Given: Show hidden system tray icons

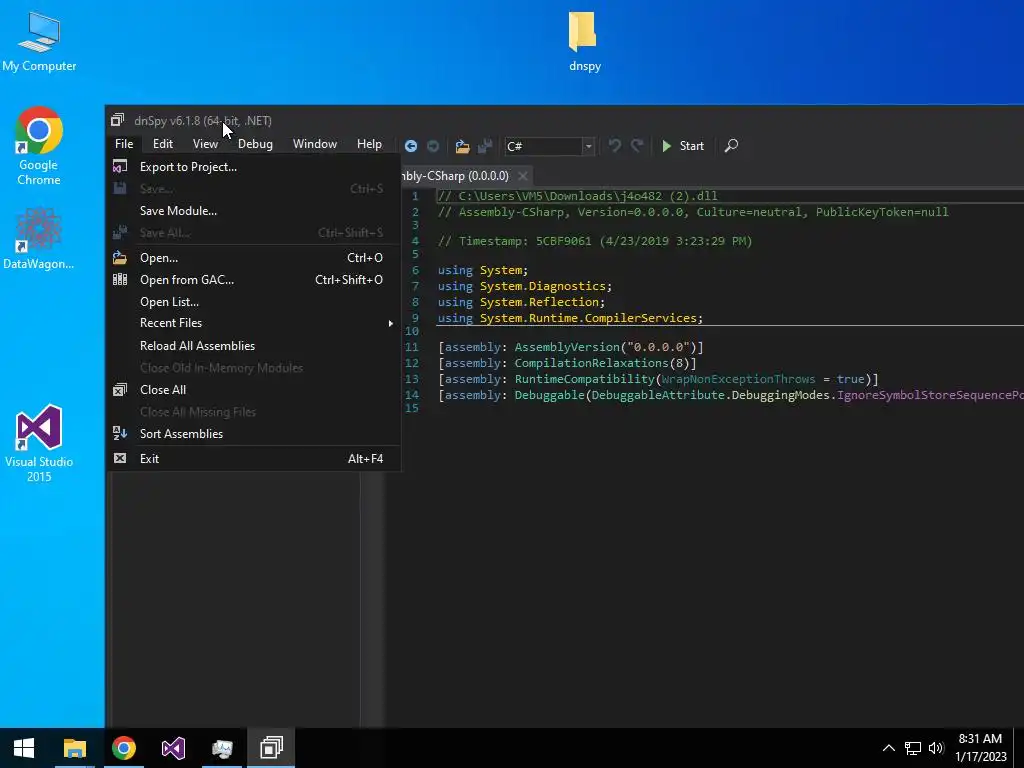Looking at the screenshot, I should point(888,748).
